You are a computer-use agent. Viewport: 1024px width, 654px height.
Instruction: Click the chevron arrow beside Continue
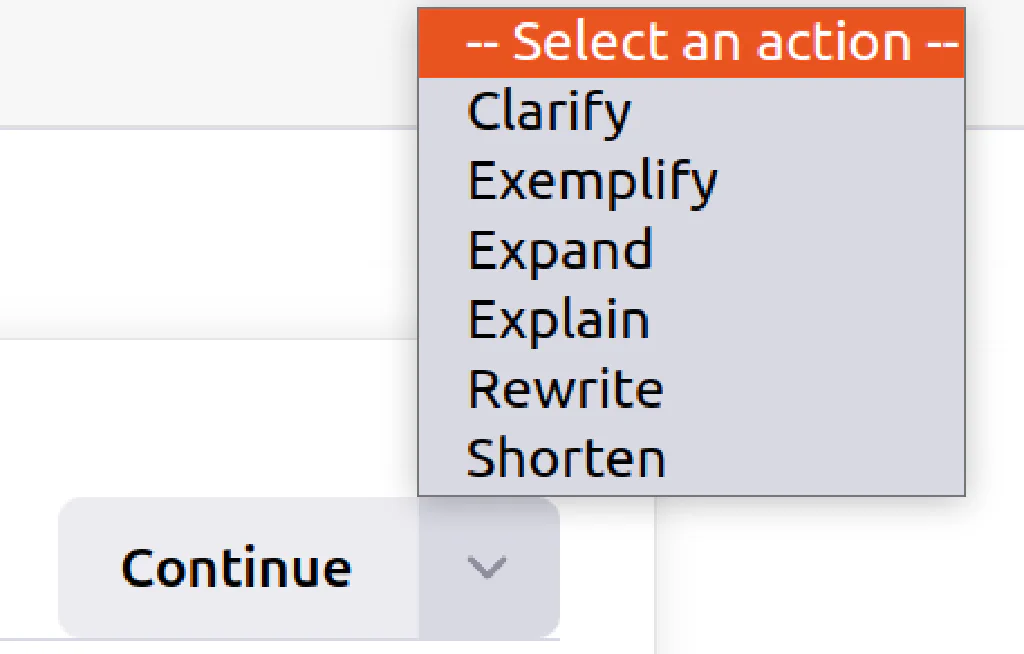(x=487, y=567)
